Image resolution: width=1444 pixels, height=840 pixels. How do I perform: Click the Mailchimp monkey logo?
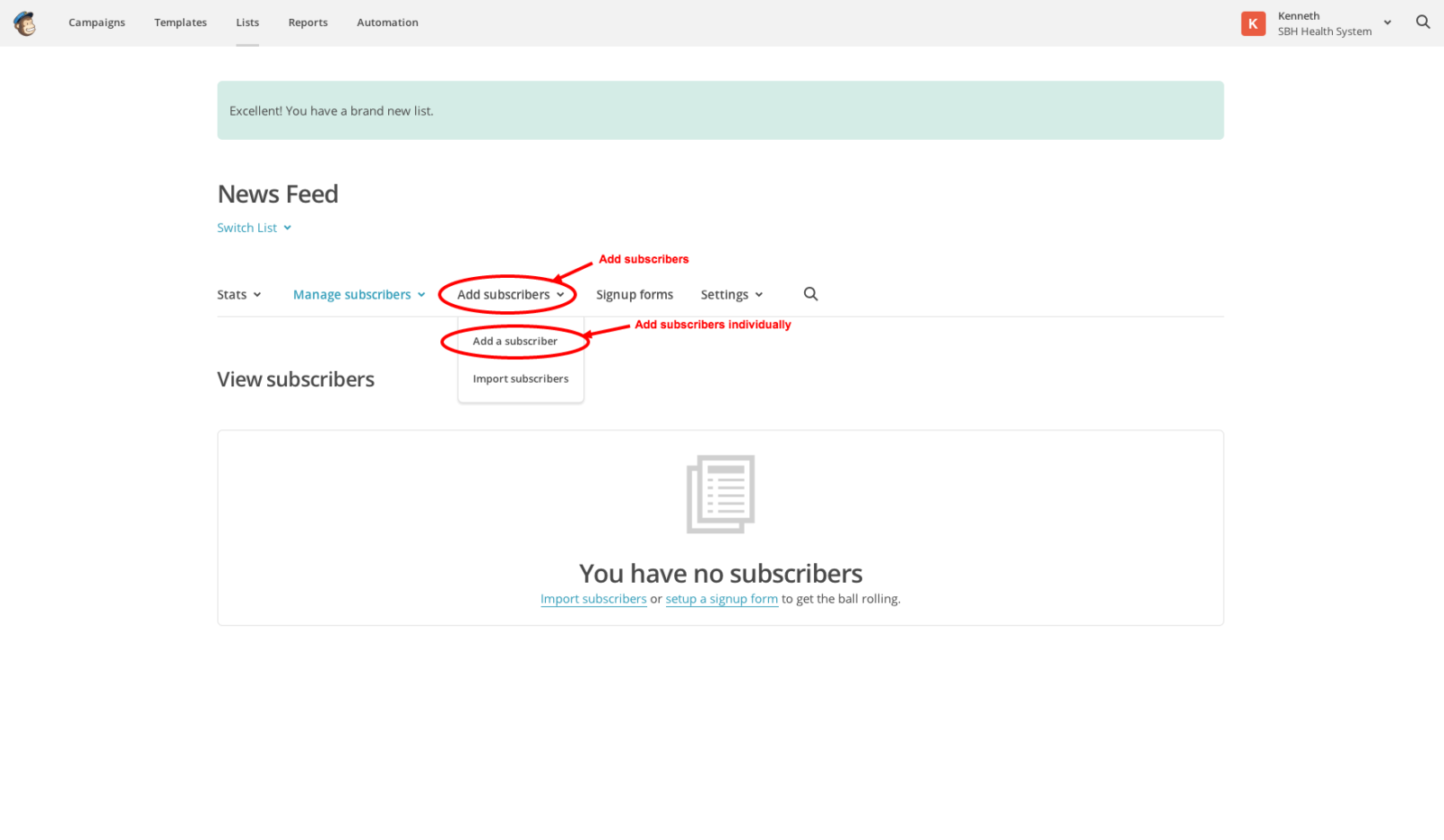tap(24, 23)
